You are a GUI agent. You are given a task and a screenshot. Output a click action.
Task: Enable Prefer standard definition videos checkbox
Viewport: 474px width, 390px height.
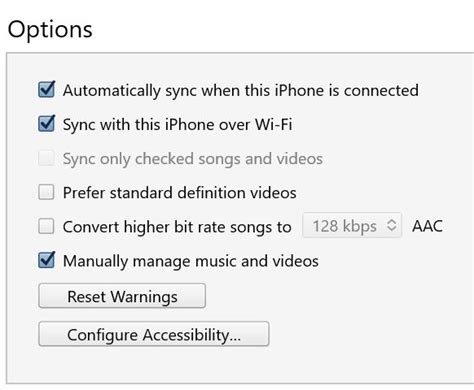[x=46, y=192]
